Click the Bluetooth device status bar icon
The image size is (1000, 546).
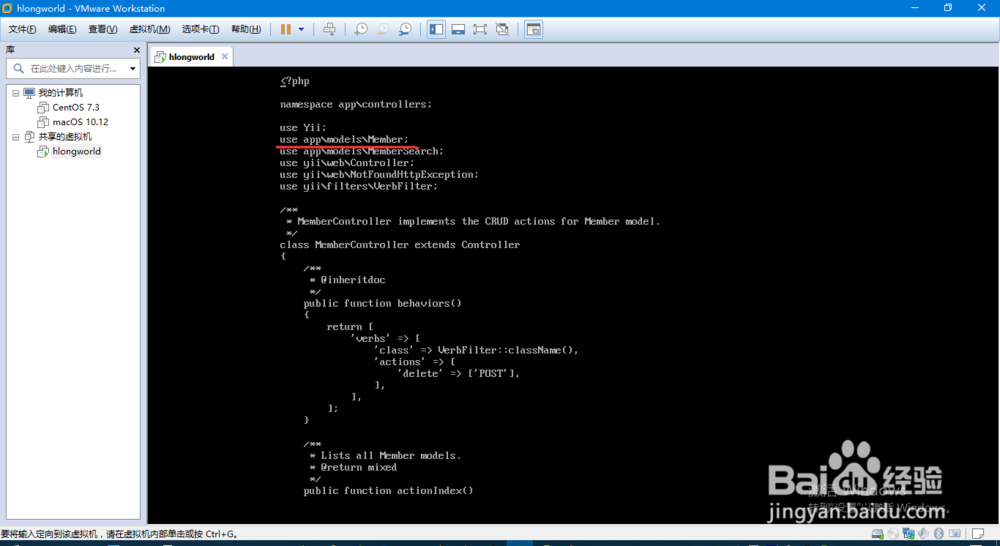pos(938,534)
